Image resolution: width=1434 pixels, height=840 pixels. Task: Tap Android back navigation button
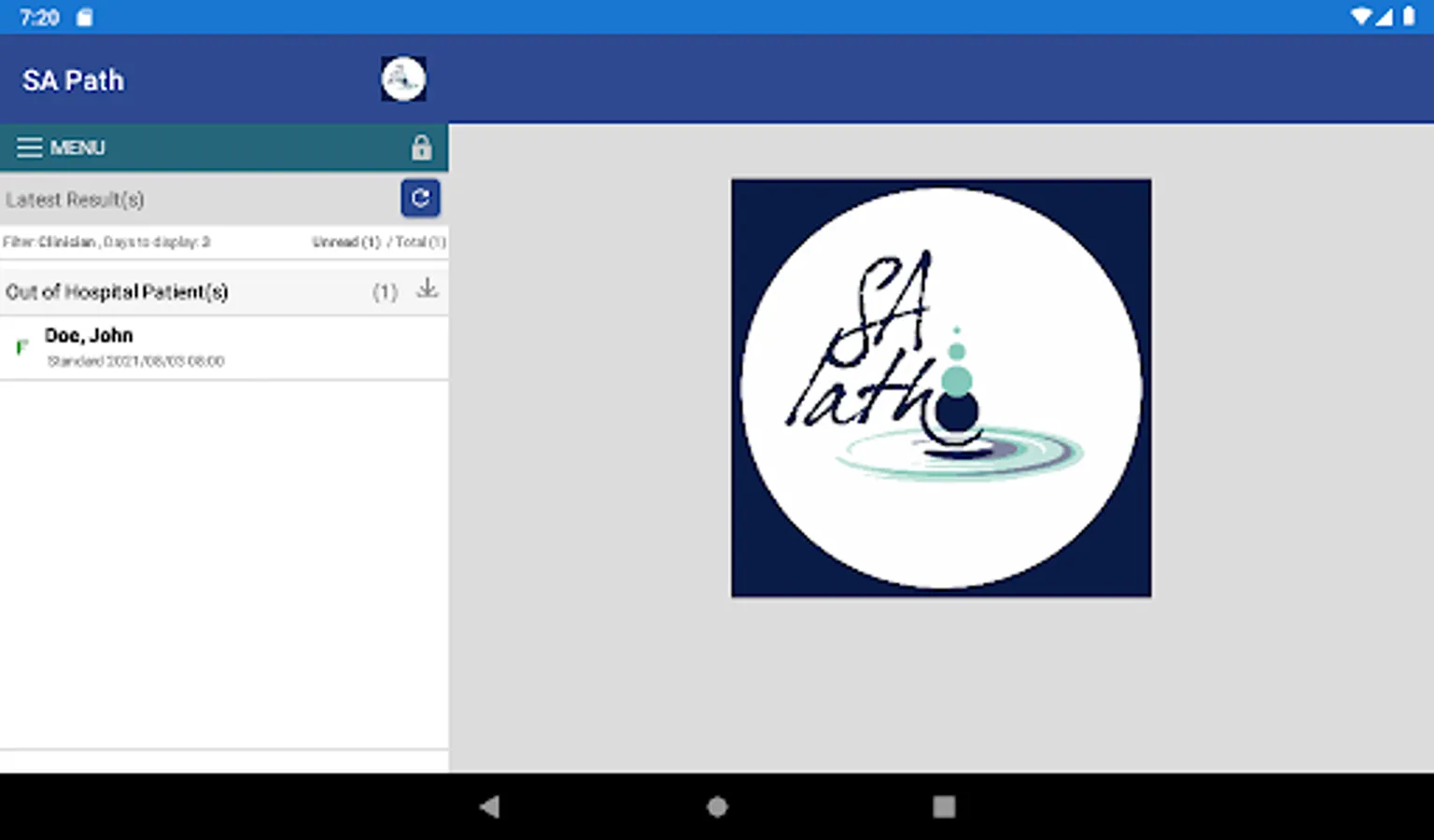490,806
